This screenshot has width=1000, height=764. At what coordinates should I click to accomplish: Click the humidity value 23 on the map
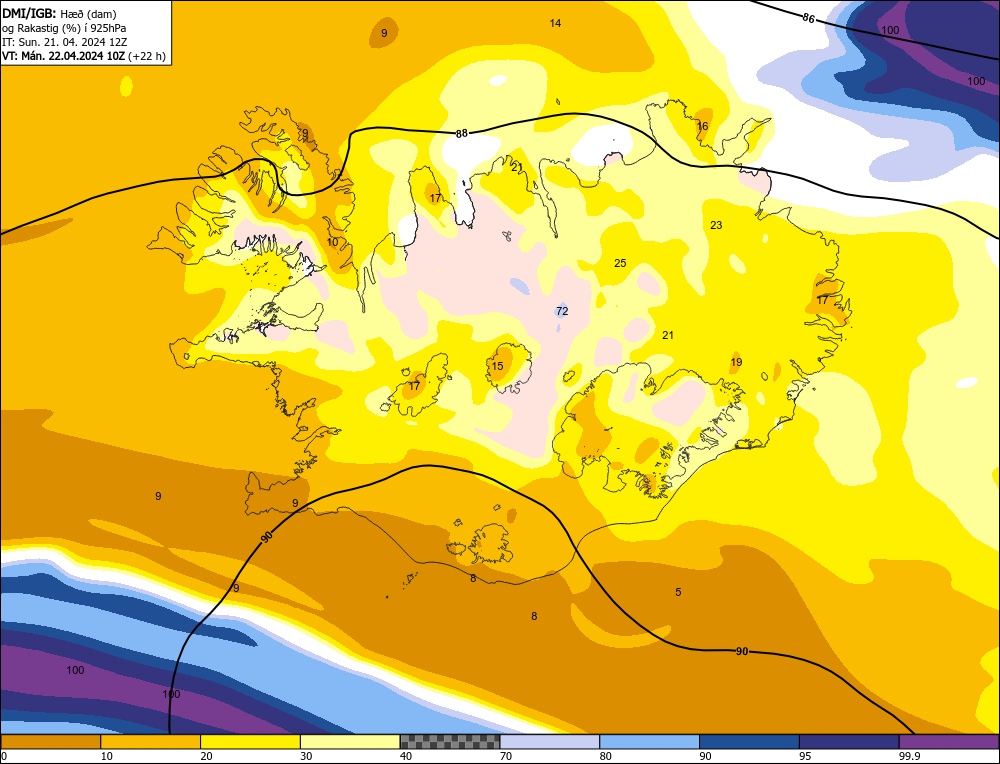tap(716, 224)
